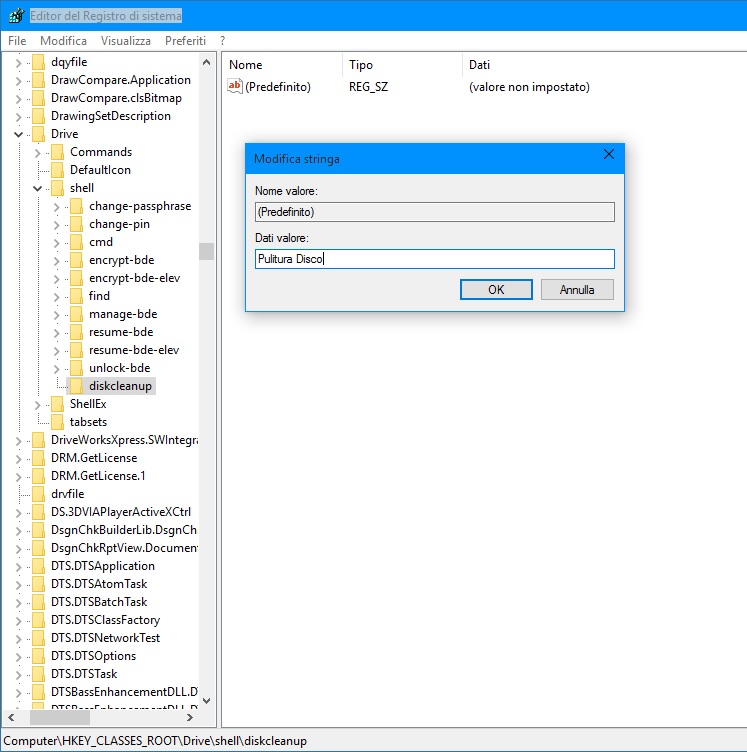Open the Preferiti menu
Screen dimensions: 747x752
coord(185,41)
